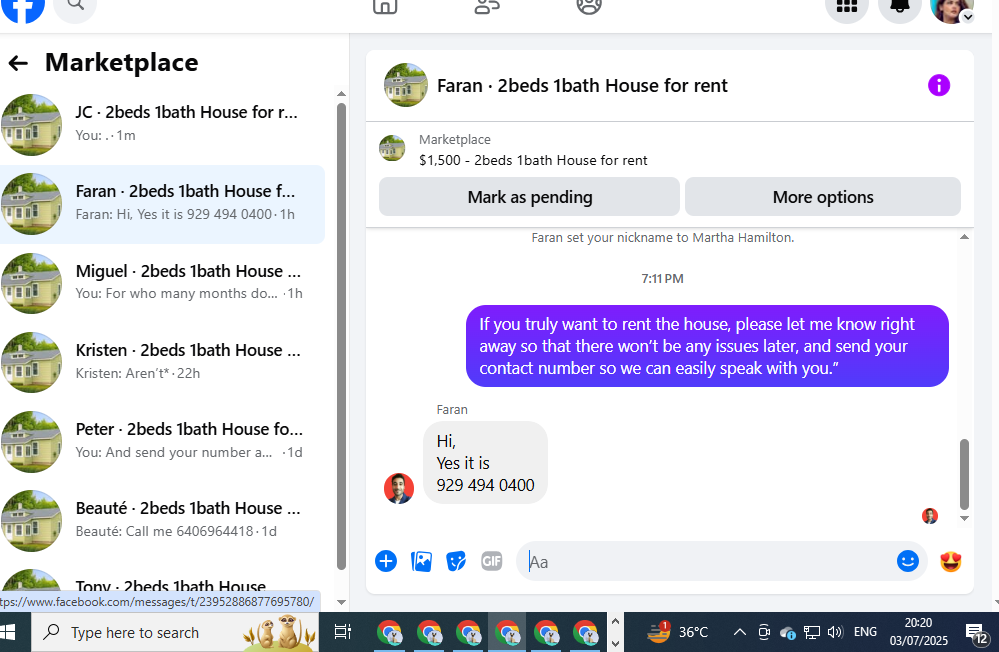The height and width of the screenshot is (652, 999).
Task: Click listing thumbnail in chat header
Action: click(406, 85)
